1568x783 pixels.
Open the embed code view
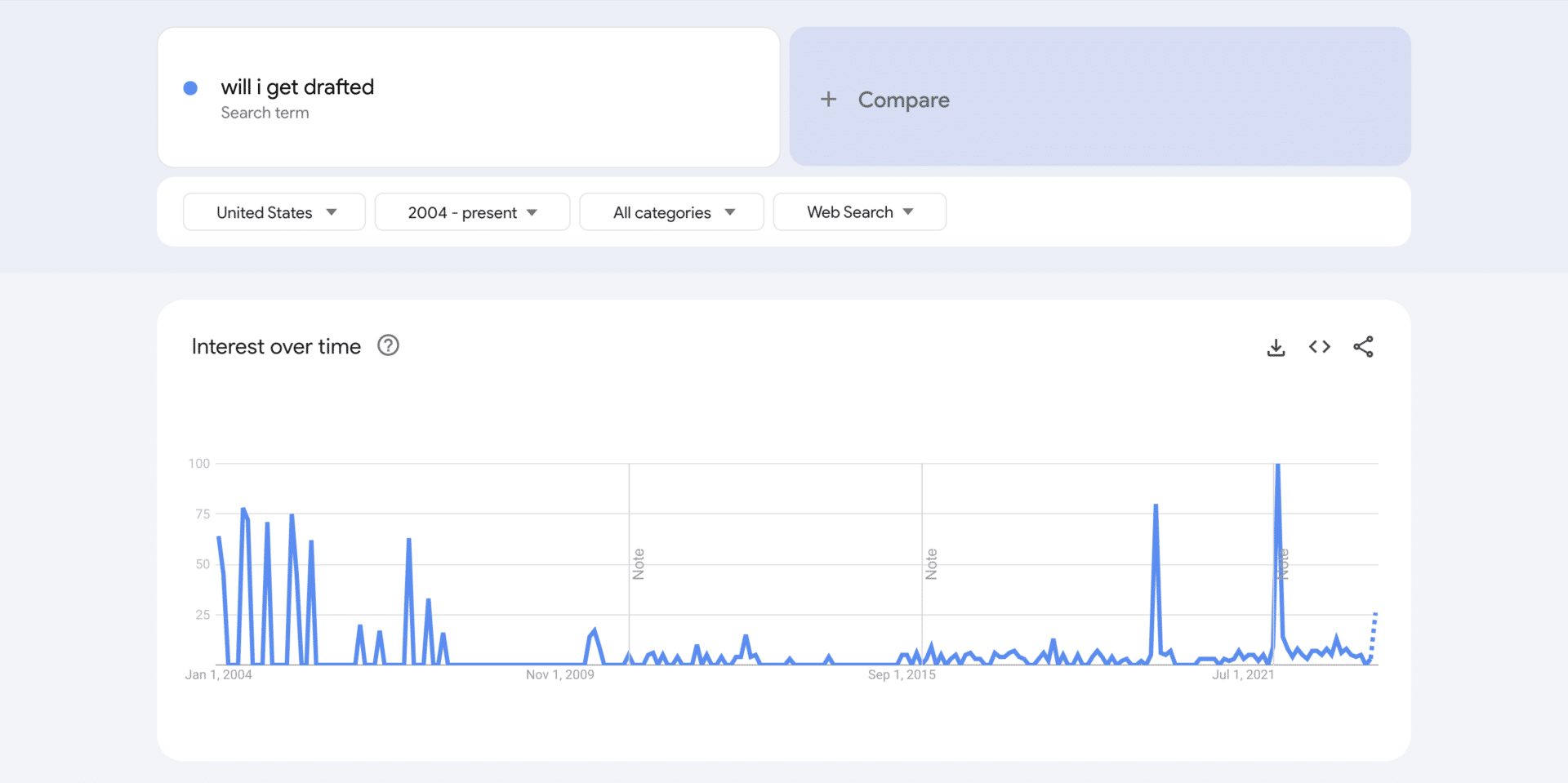pos(1319,346)
